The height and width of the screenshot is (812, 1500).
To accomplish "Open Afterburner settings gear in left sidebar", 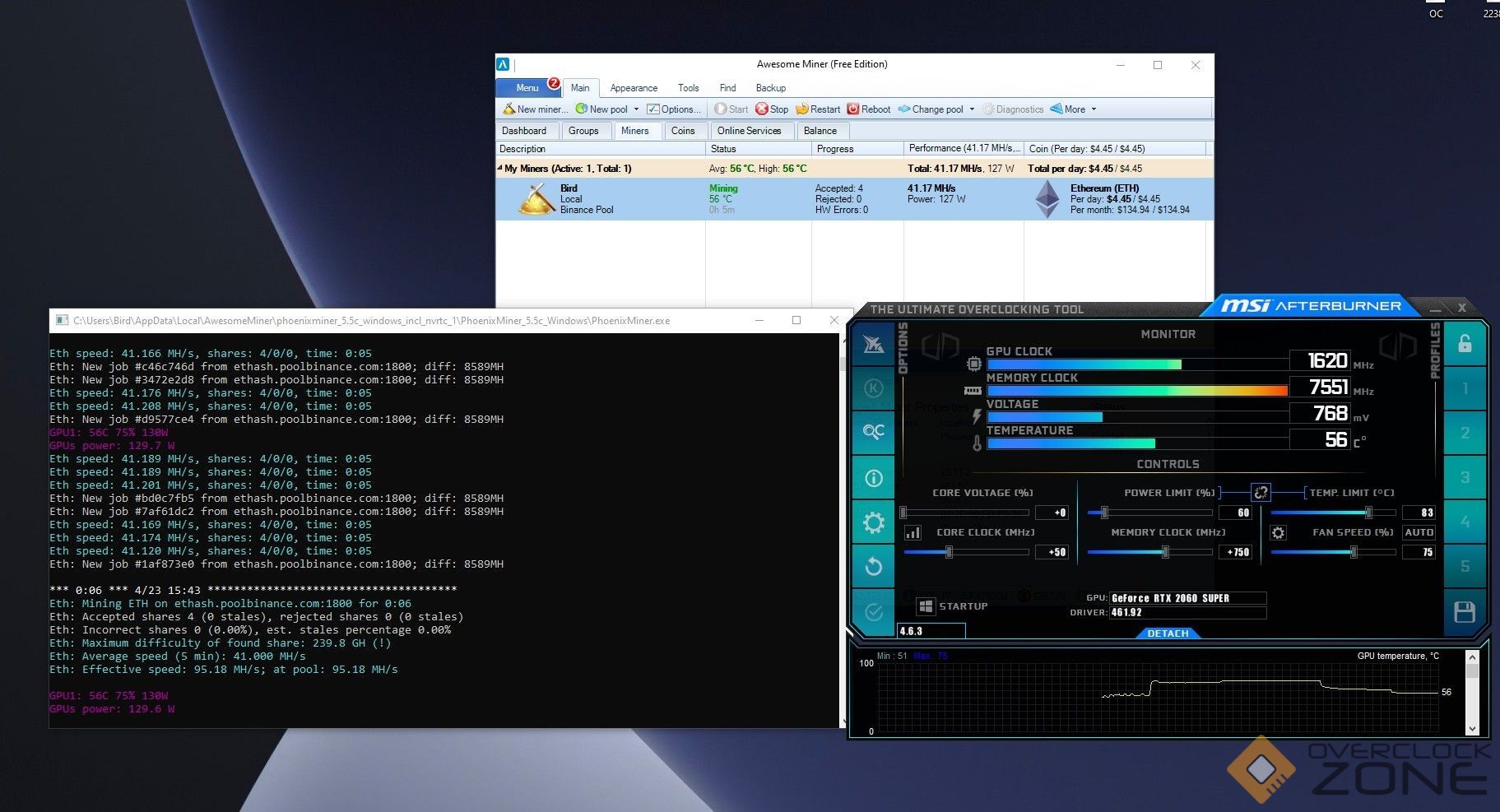I will point(873,522).
